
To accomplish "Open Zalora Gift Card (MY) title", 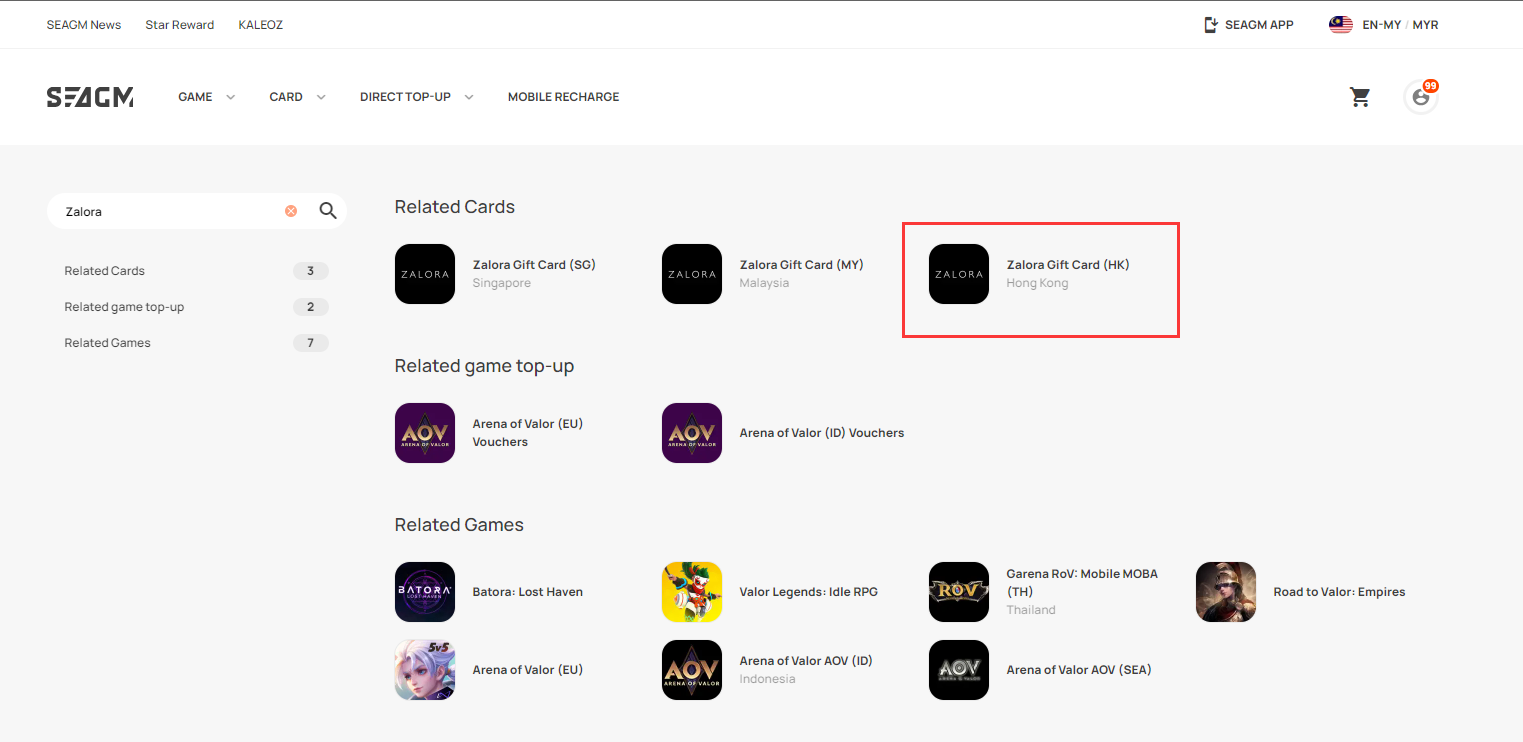I will coord(802,265).
